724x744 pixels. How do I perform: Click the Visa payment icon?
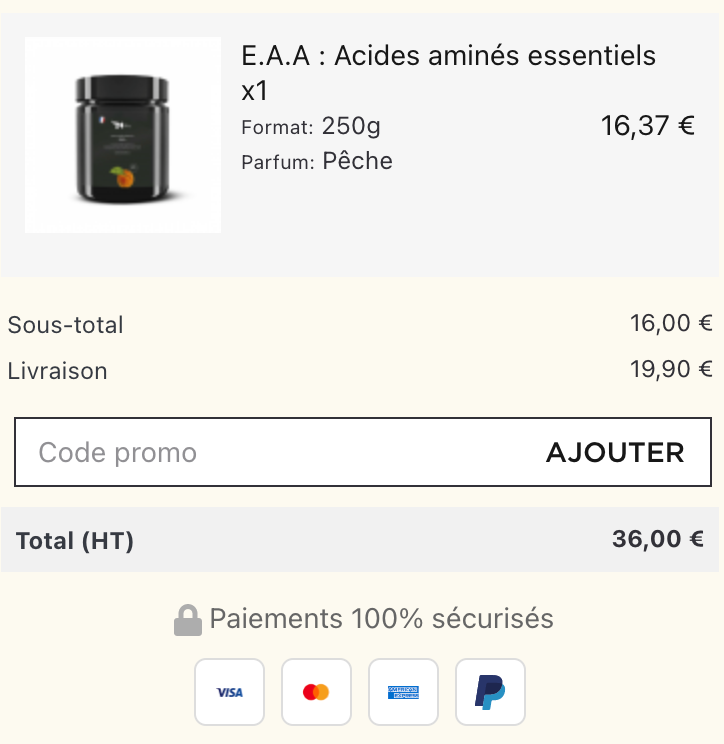[x=229, y=692]
